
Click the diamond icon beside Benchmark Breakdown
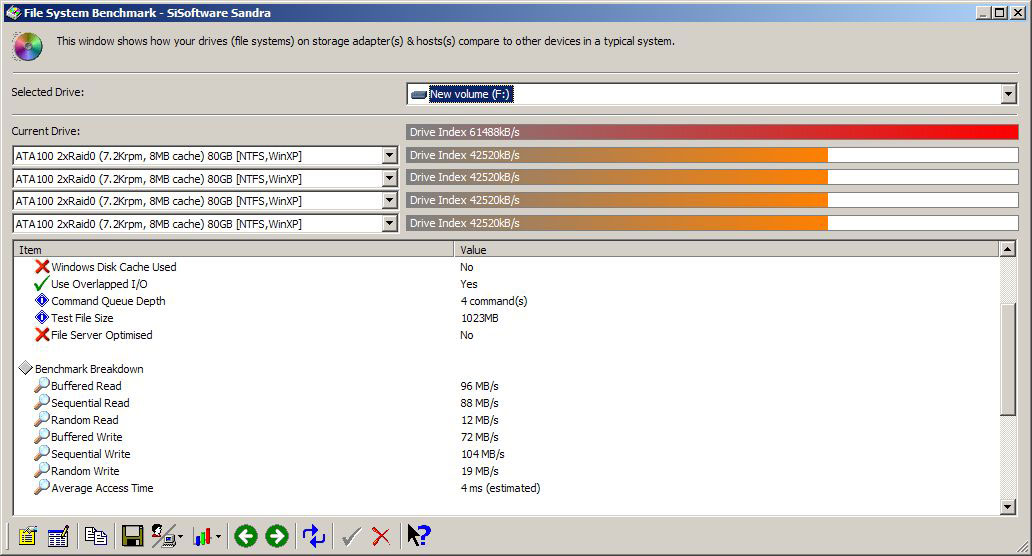[x=26, y=368]
